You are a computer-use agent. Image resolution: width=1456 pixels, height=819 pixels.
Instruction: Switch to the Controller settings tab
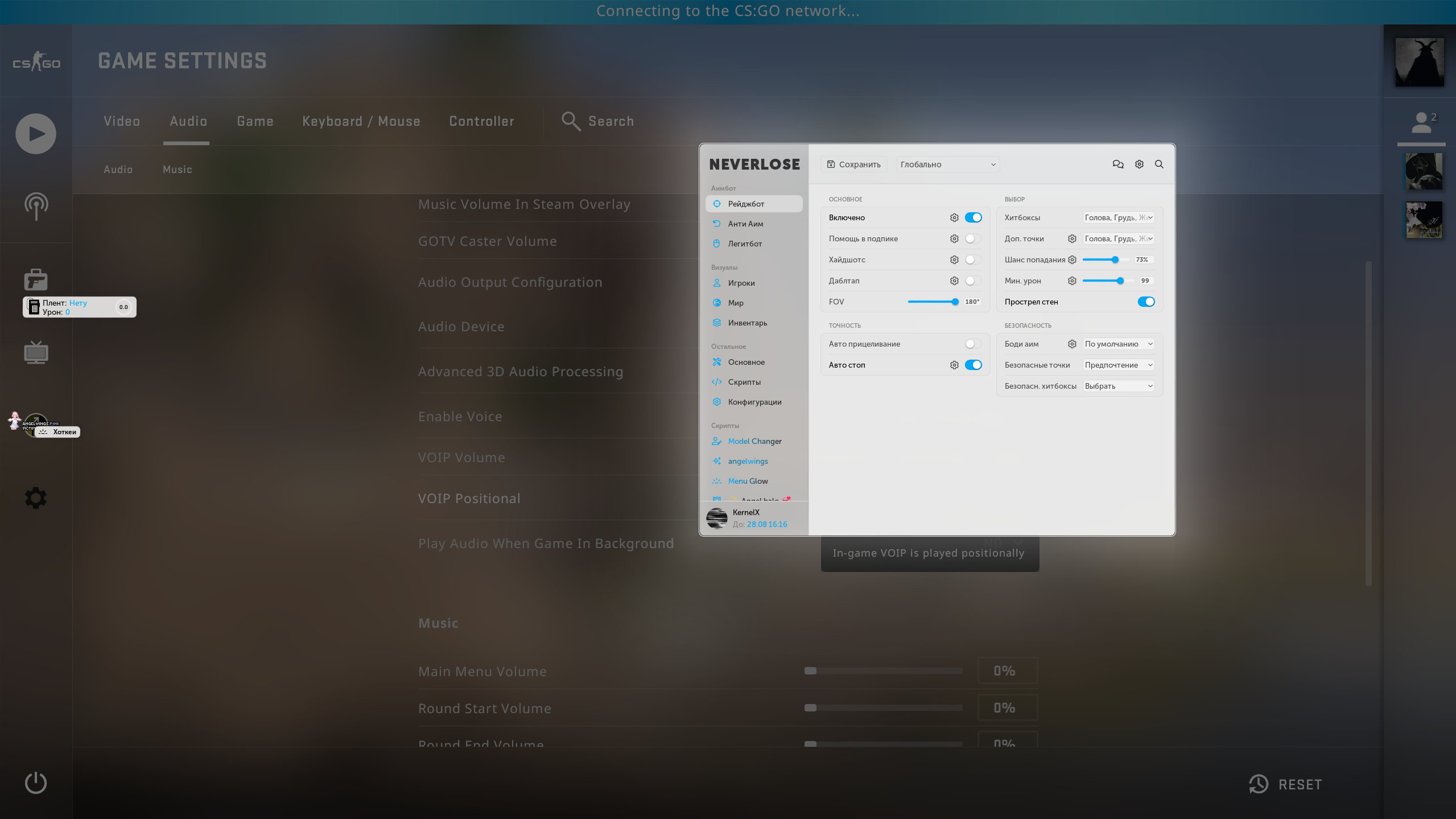(482, 121)
